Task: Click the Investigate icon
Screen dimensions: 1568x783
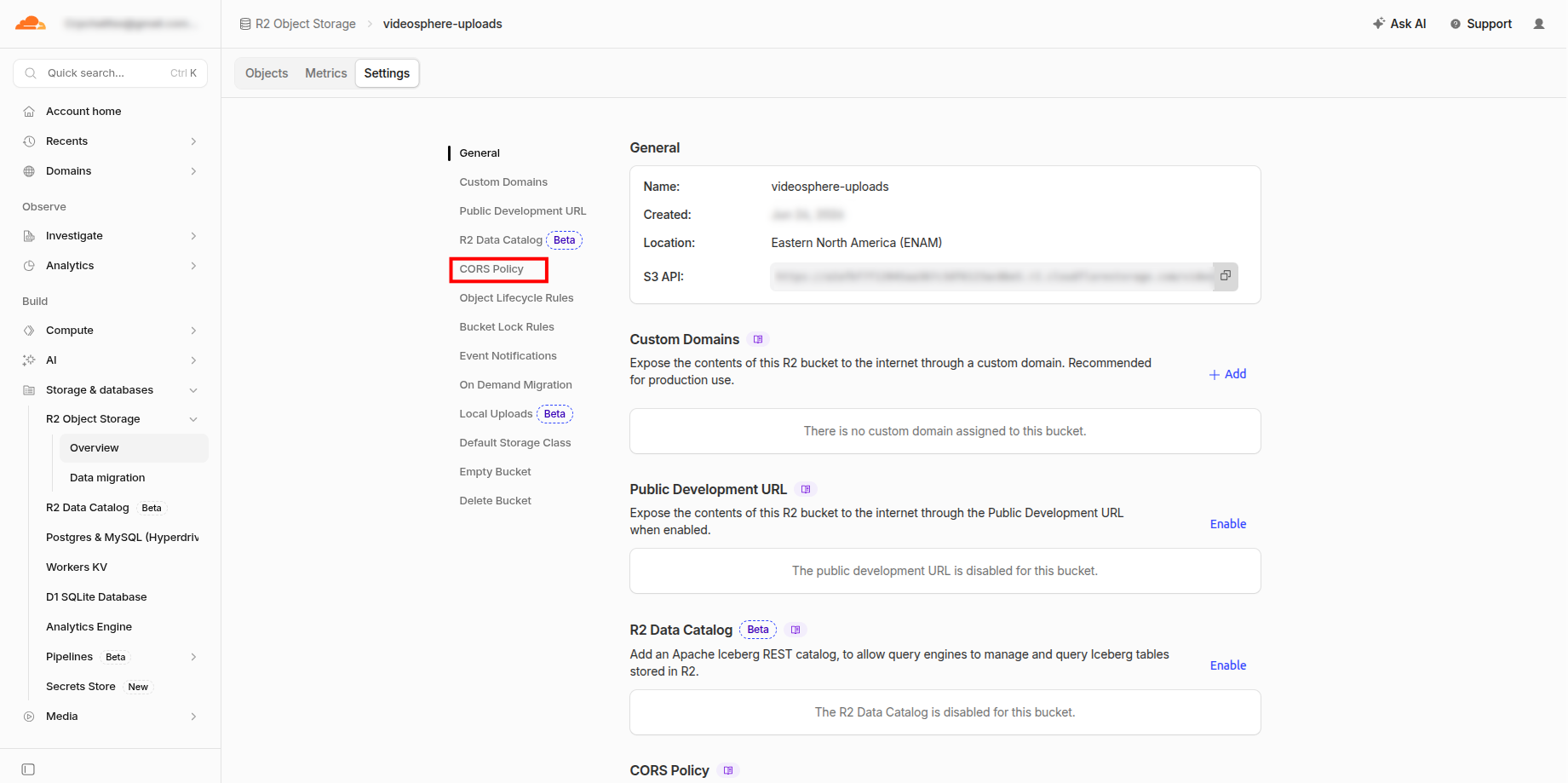Action: (x=29, y=236)
